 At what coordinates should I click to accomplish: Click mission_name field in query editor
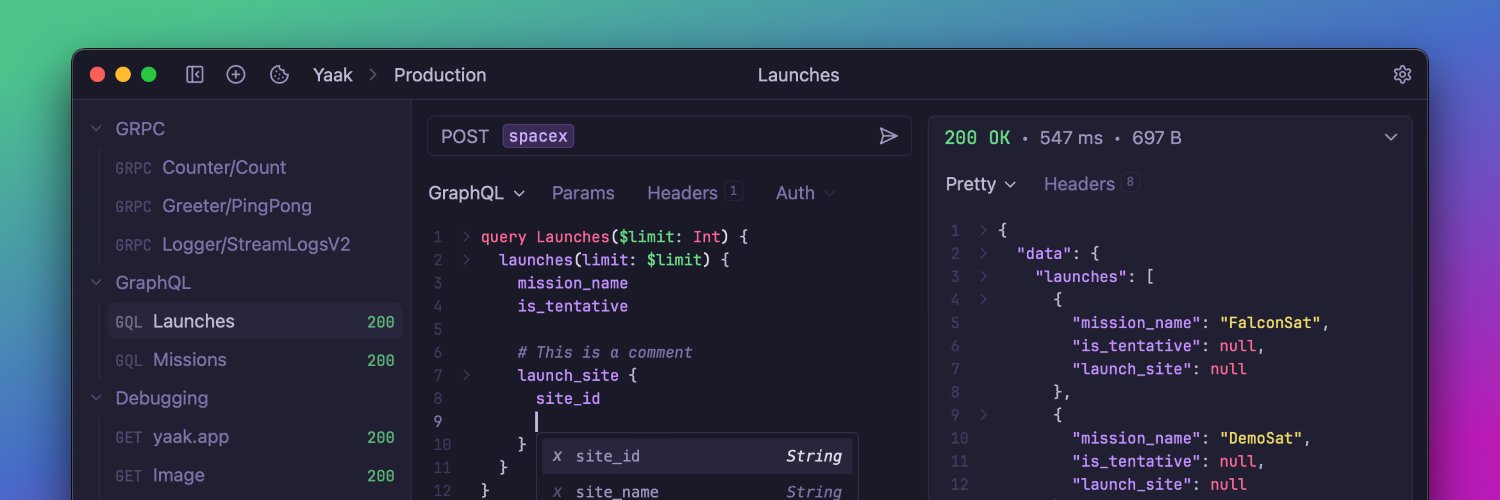pos(573,283)
